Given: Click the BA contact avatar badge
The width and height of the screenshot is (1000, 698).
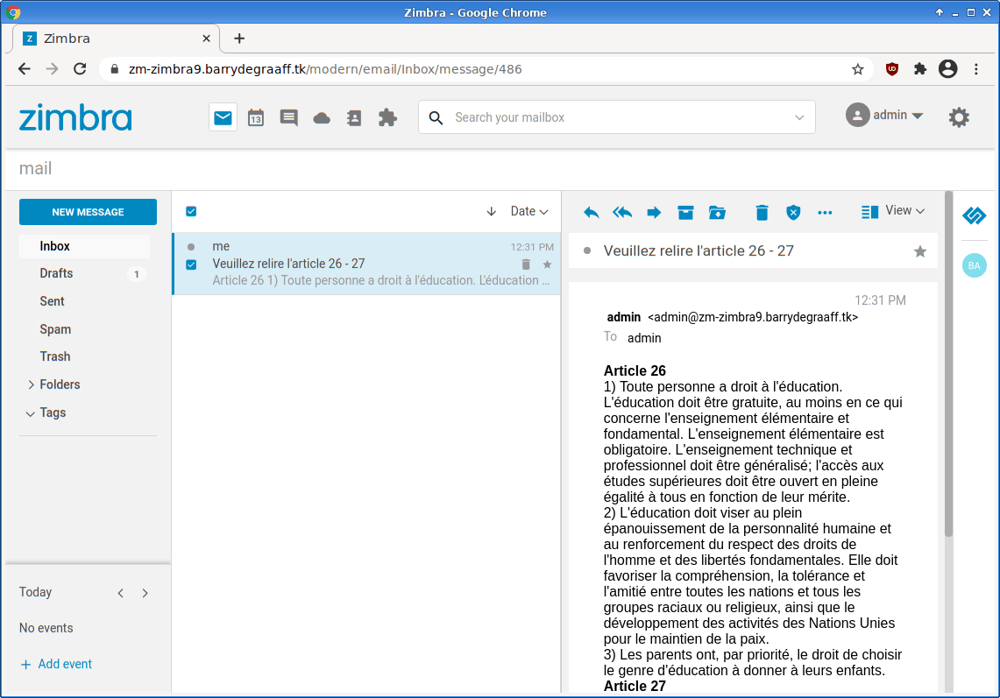Looking at the screenshot, I should [x=974, y=265].
